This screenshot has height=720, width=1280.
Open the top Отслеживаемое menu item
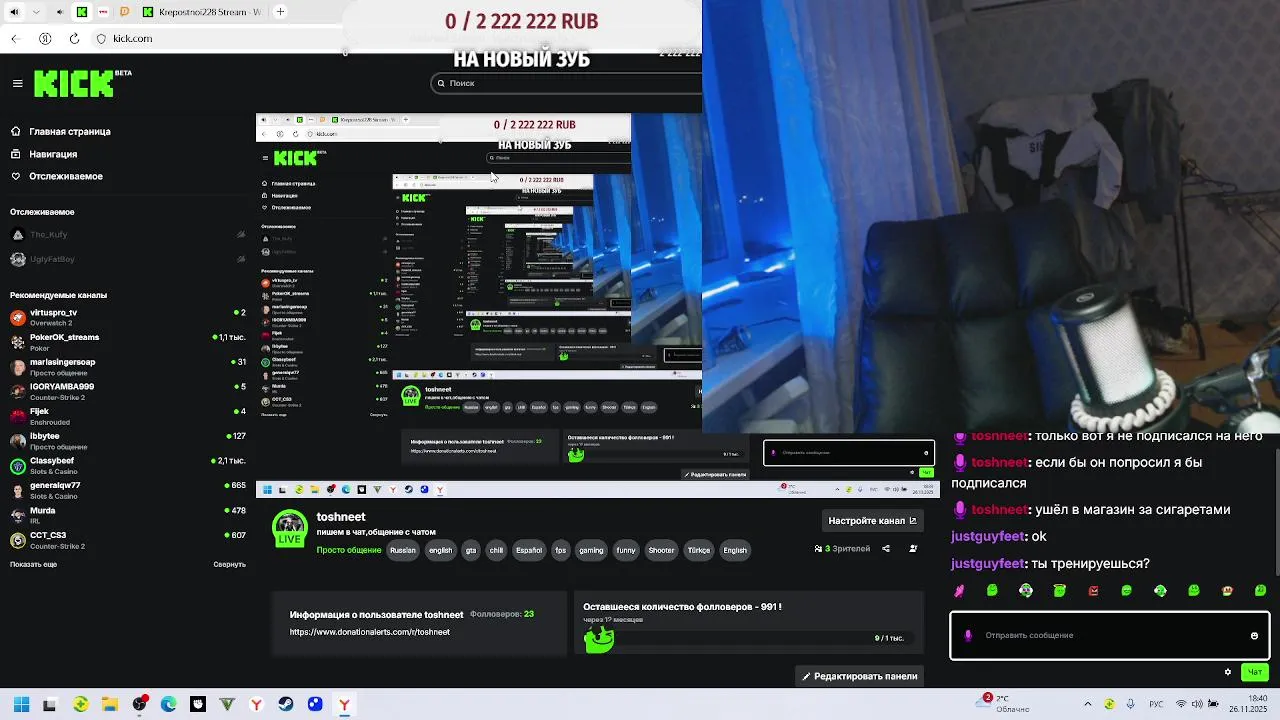coord(56,176)
